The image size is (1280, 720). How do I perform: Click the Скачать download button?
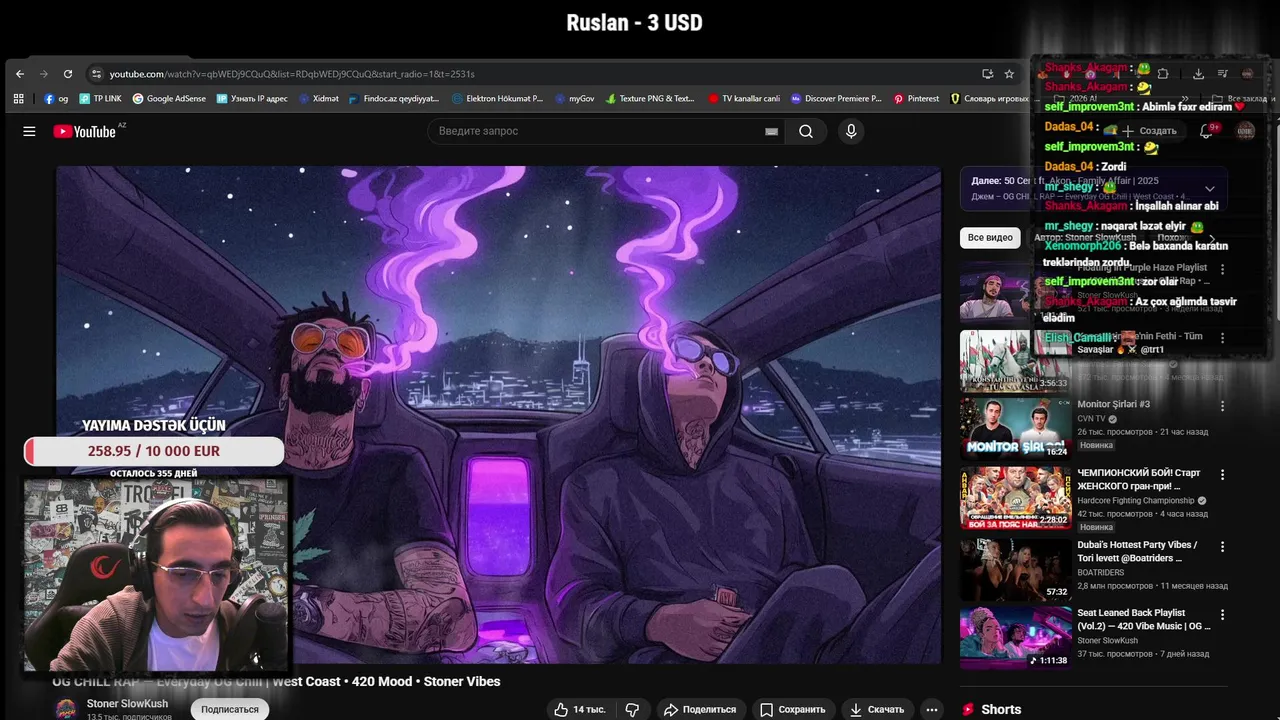tap(877, 709)
